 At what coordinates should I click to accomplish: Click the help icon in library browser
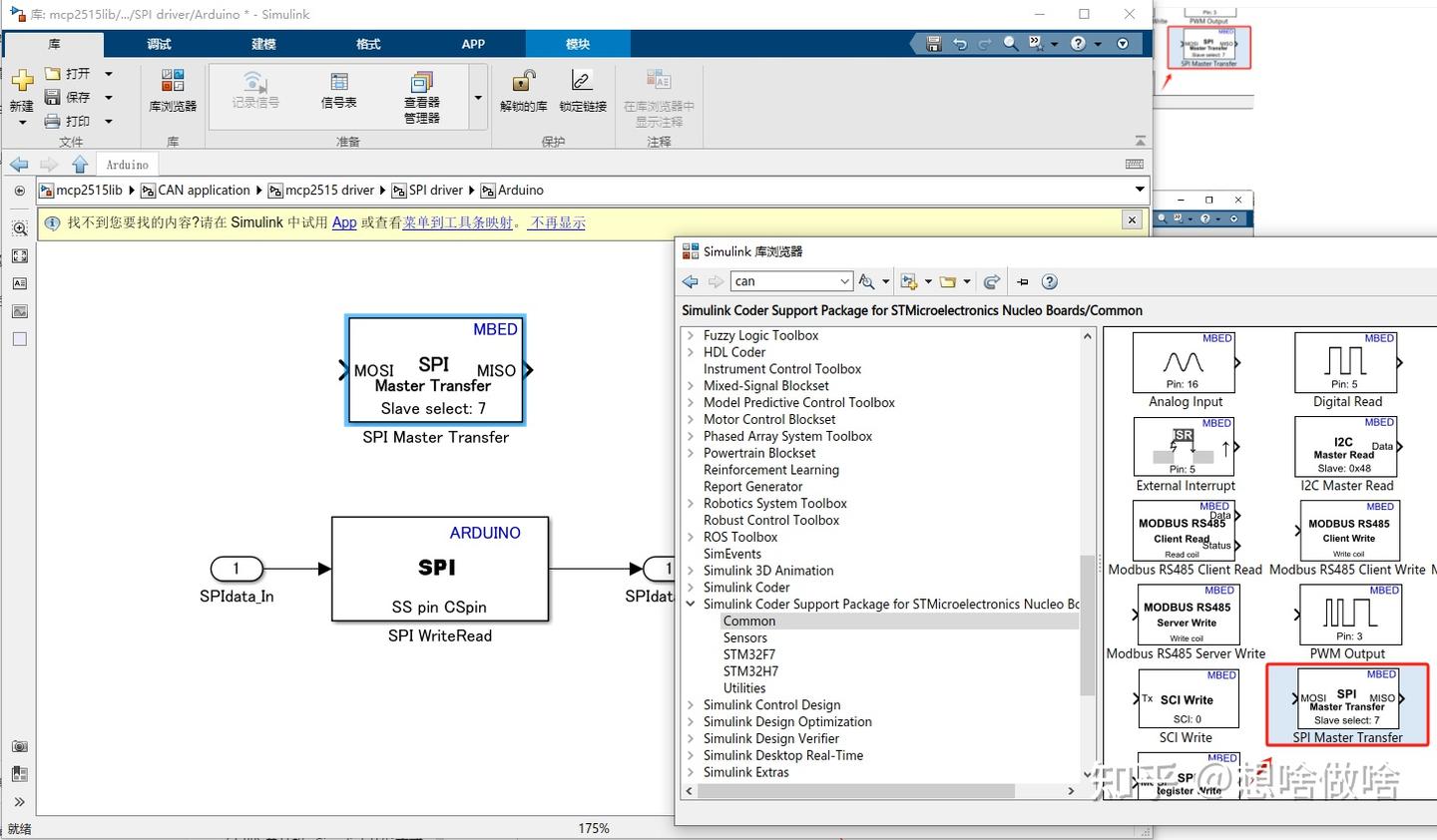(1049, 282)
